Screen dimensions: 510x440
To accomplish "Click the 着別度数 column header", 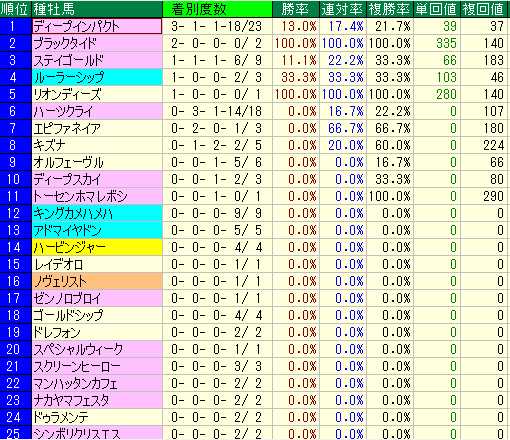I will (x=217, y=9).
